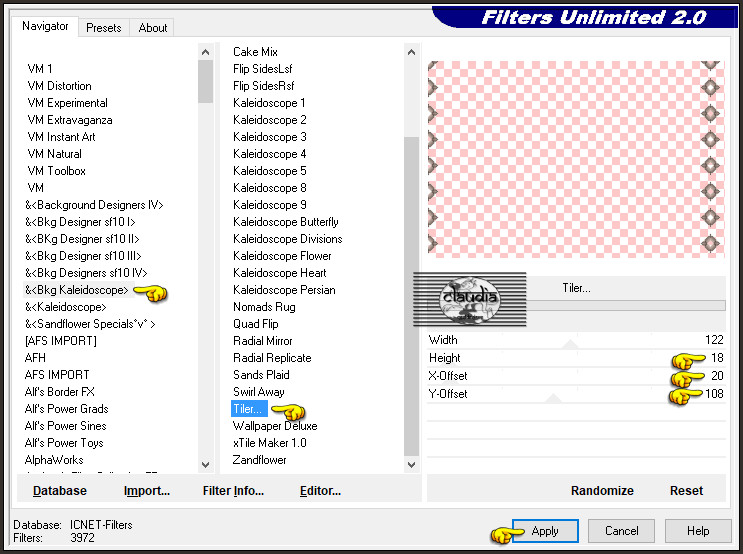Select Kaleidoscope Butterfly filter

click(x=286, y=222)
